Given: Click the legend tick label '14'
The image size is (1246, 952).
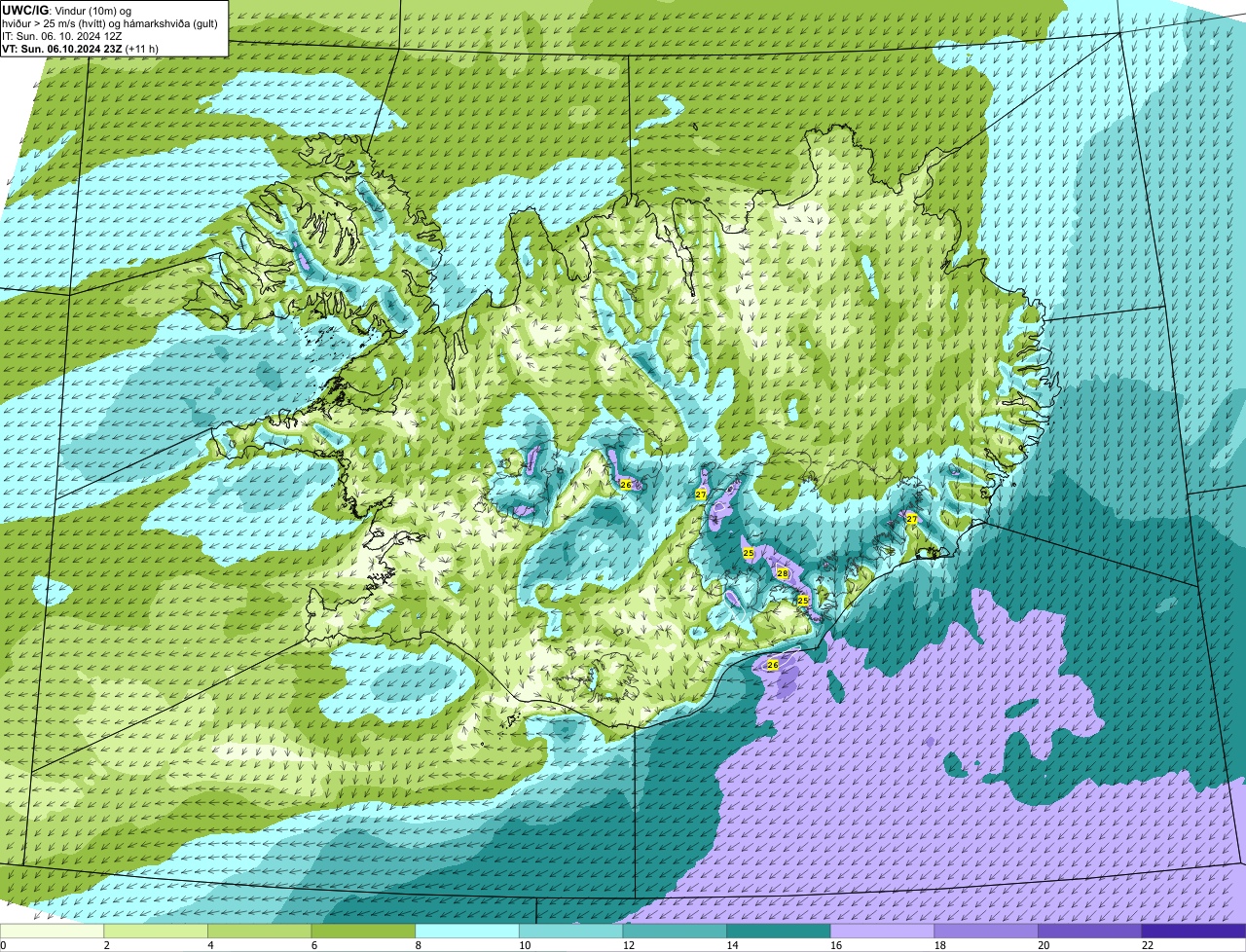Looking at the screenshot, I should click(x=733, y=945).
